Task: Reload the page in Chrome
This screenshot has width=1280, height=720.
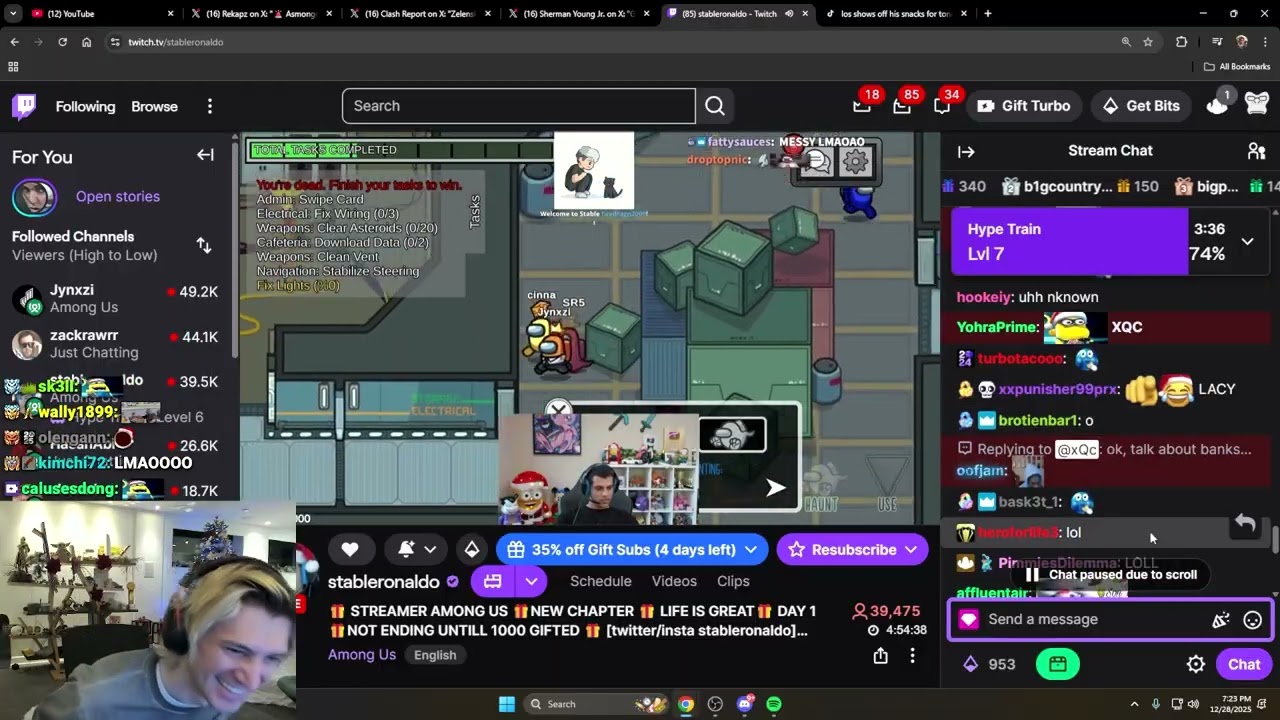Action: (x=62, y=42)
